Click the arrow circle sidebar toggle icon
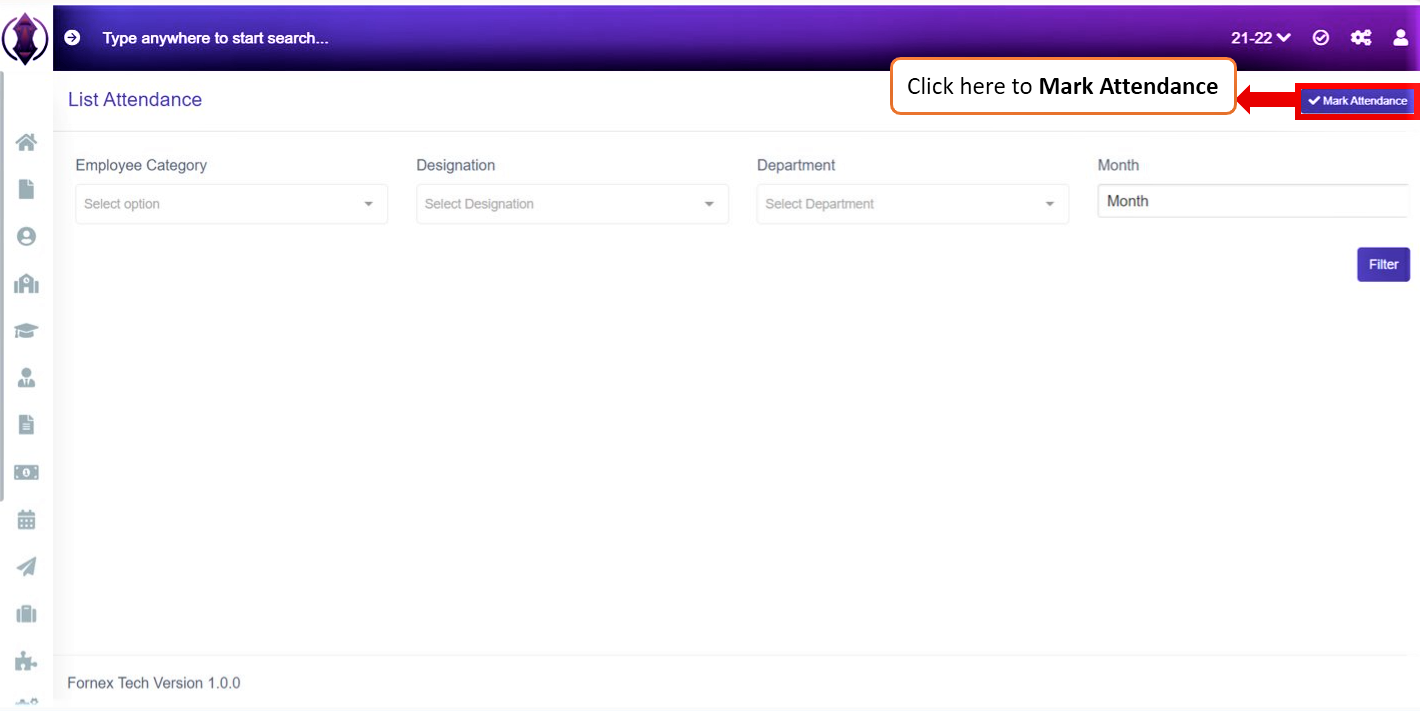 click(72, 38)
